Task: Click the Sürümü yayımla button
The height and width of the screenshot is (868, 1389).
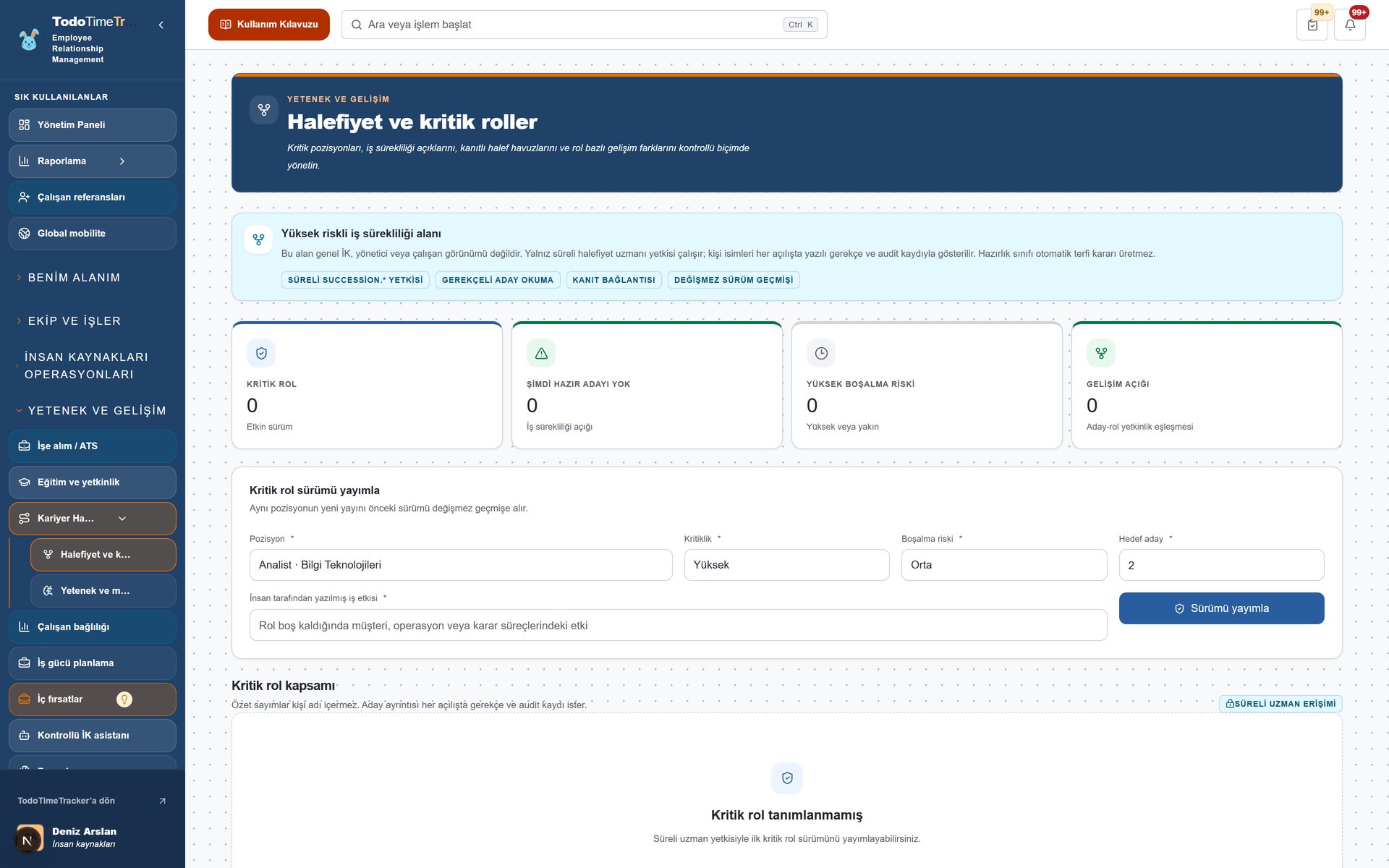Action: (x=1221, y=608)
